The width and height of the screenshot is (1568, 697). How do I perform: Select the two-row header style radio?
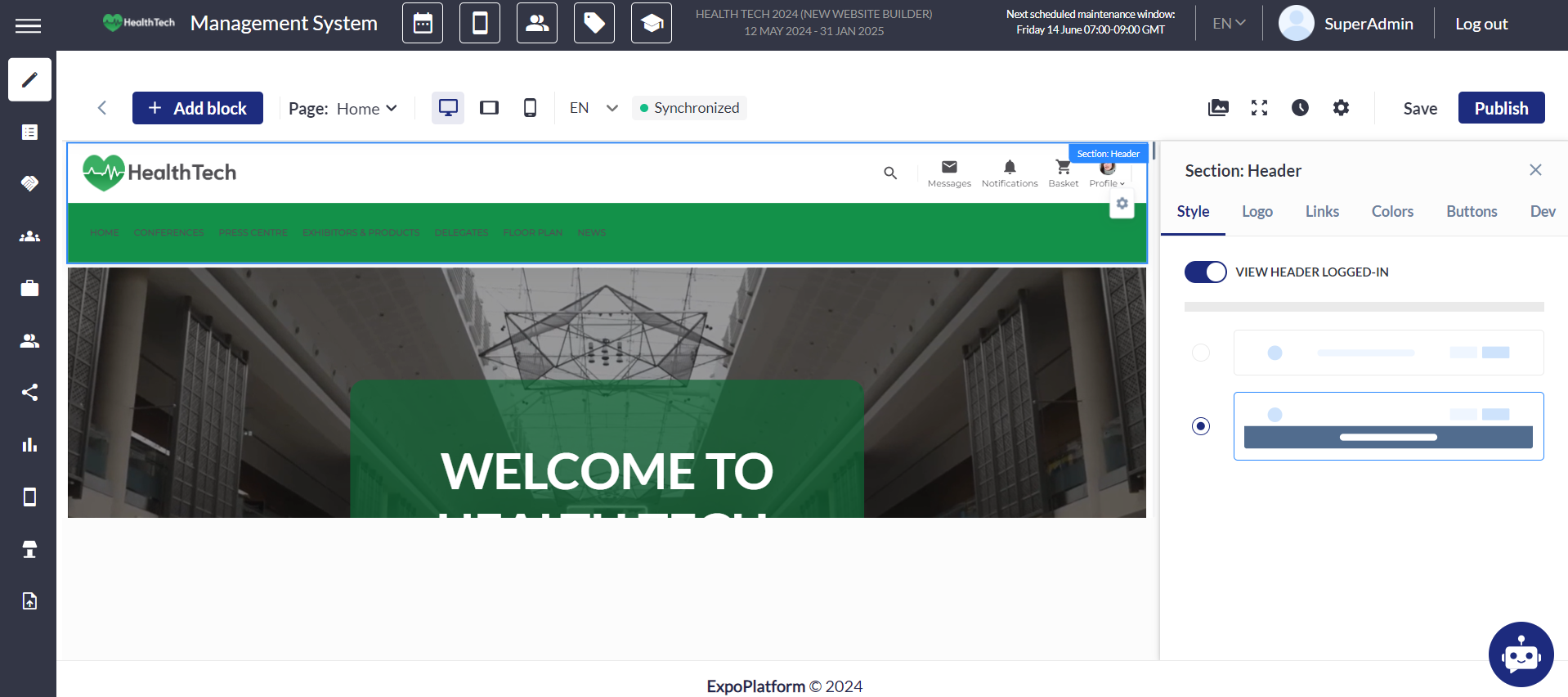1200,426
